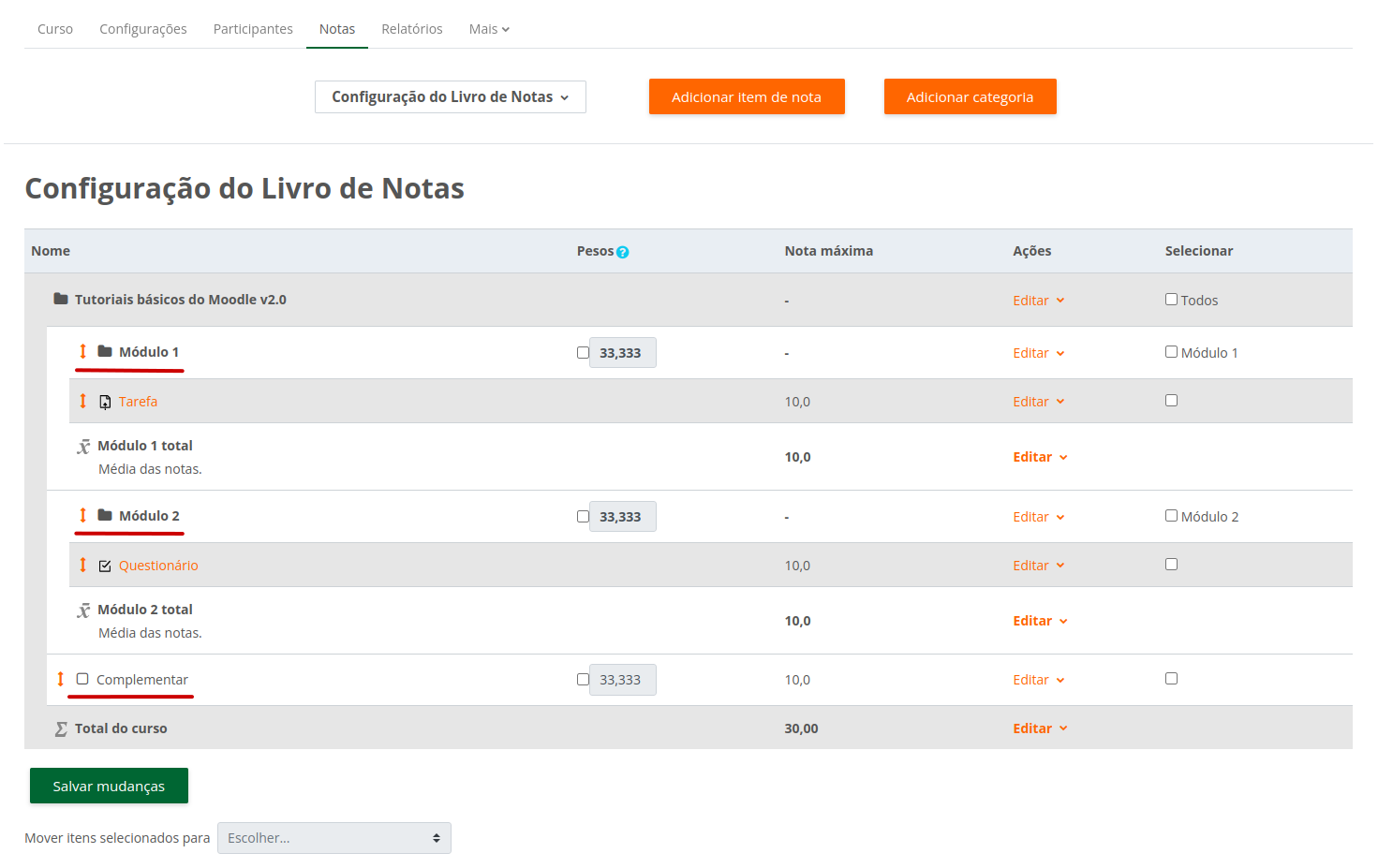1378x868 pixels.
Task: Click the sum icon next to Total do curso
Action: click(59, 728)
